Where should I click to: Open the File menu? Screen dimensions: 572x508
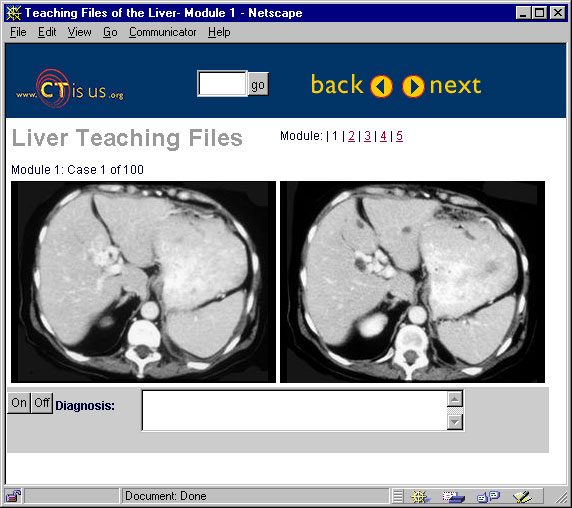[x=18, y=32]
